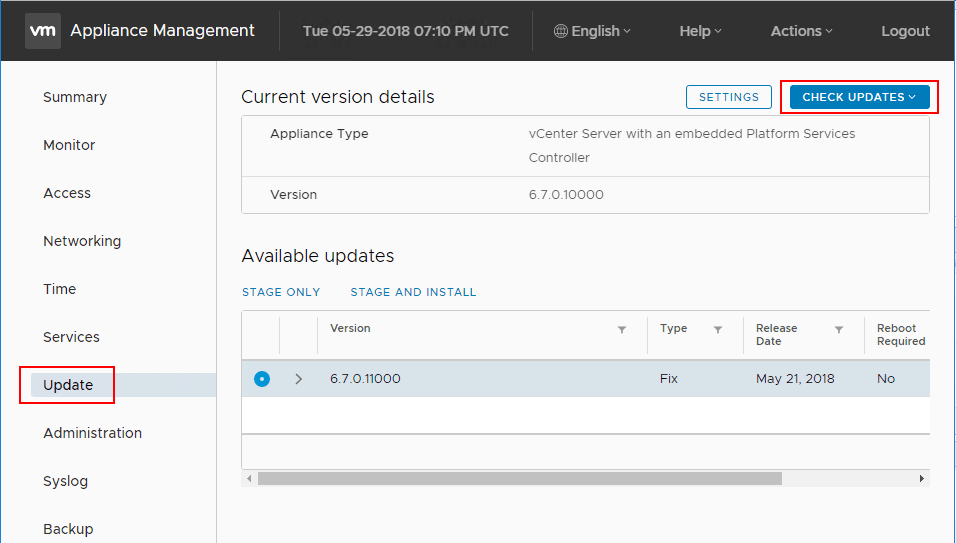
Task: Open the Backup page in sidebar
Action: (x=68, y=529)
